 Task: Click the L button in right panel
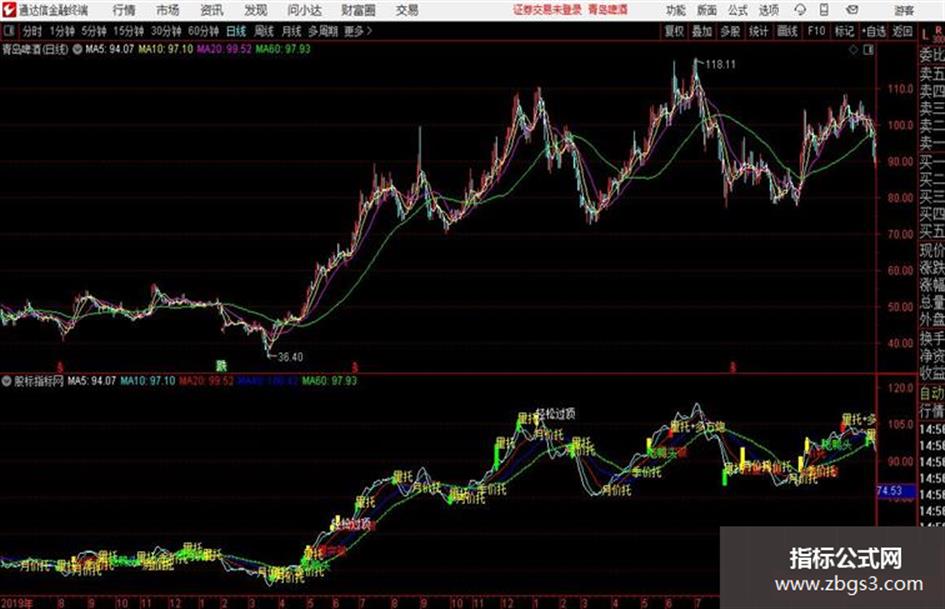(925, 35)
